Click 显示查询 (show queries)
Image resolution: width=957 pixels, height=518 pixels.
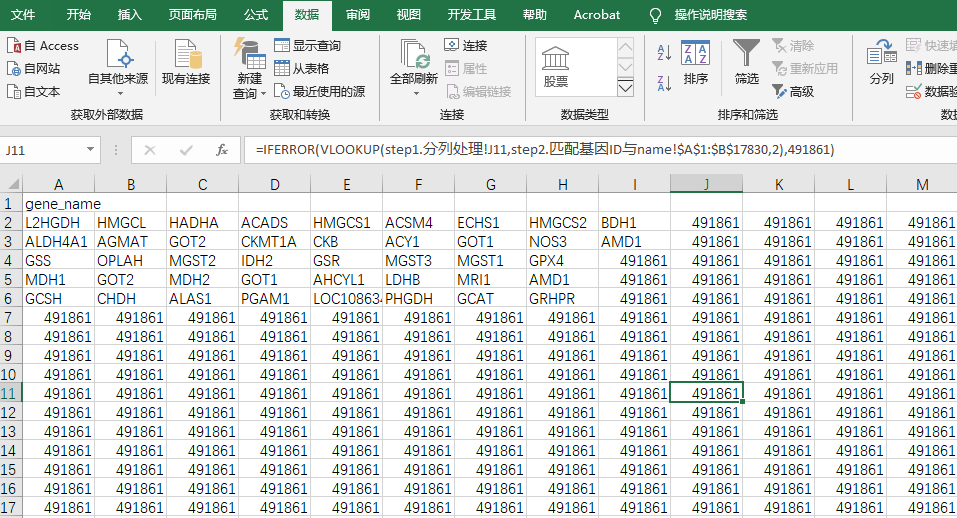pos(308,46)
